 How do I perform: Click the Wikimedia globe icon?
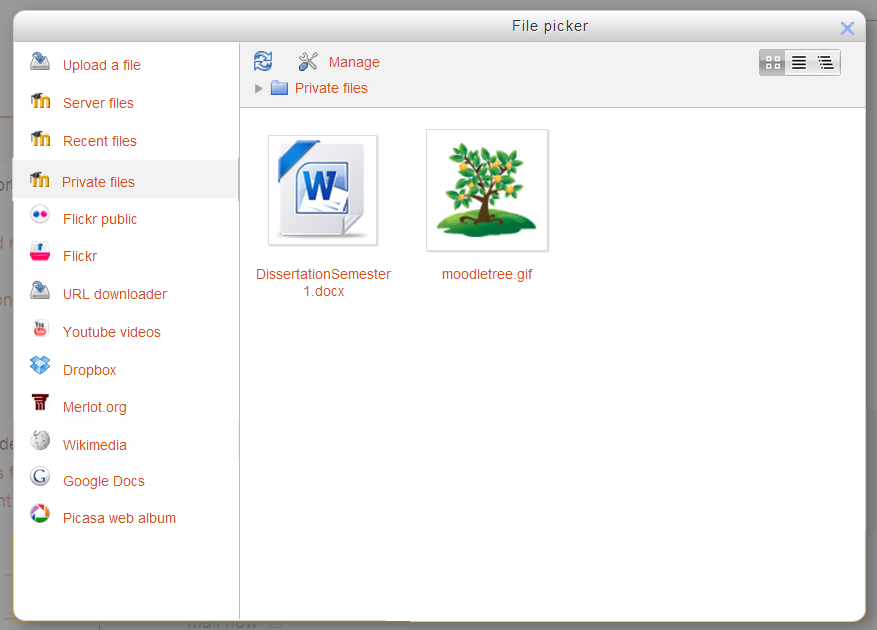coord(40,443)
